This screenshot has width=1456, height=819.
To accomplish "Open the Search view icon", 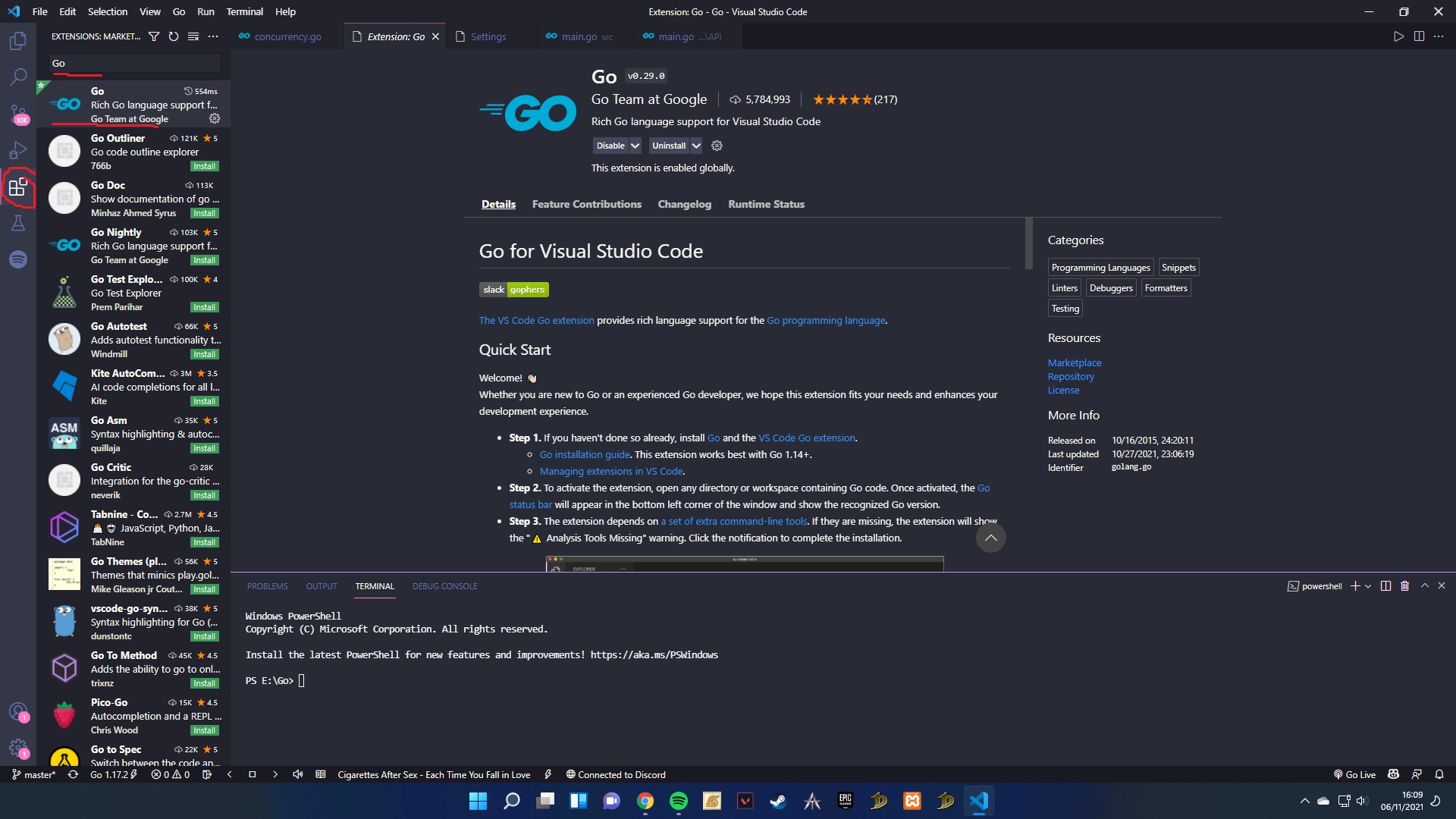I will (x=18, y=77).
